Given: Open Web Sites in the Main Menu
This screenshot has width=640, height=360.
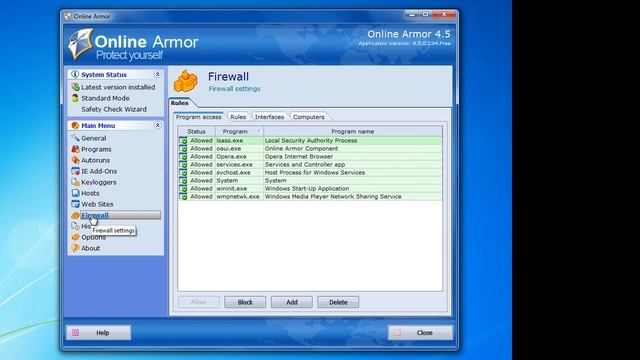Looking at the screenshot, I should pyautogui.click(x=97, y=204).
